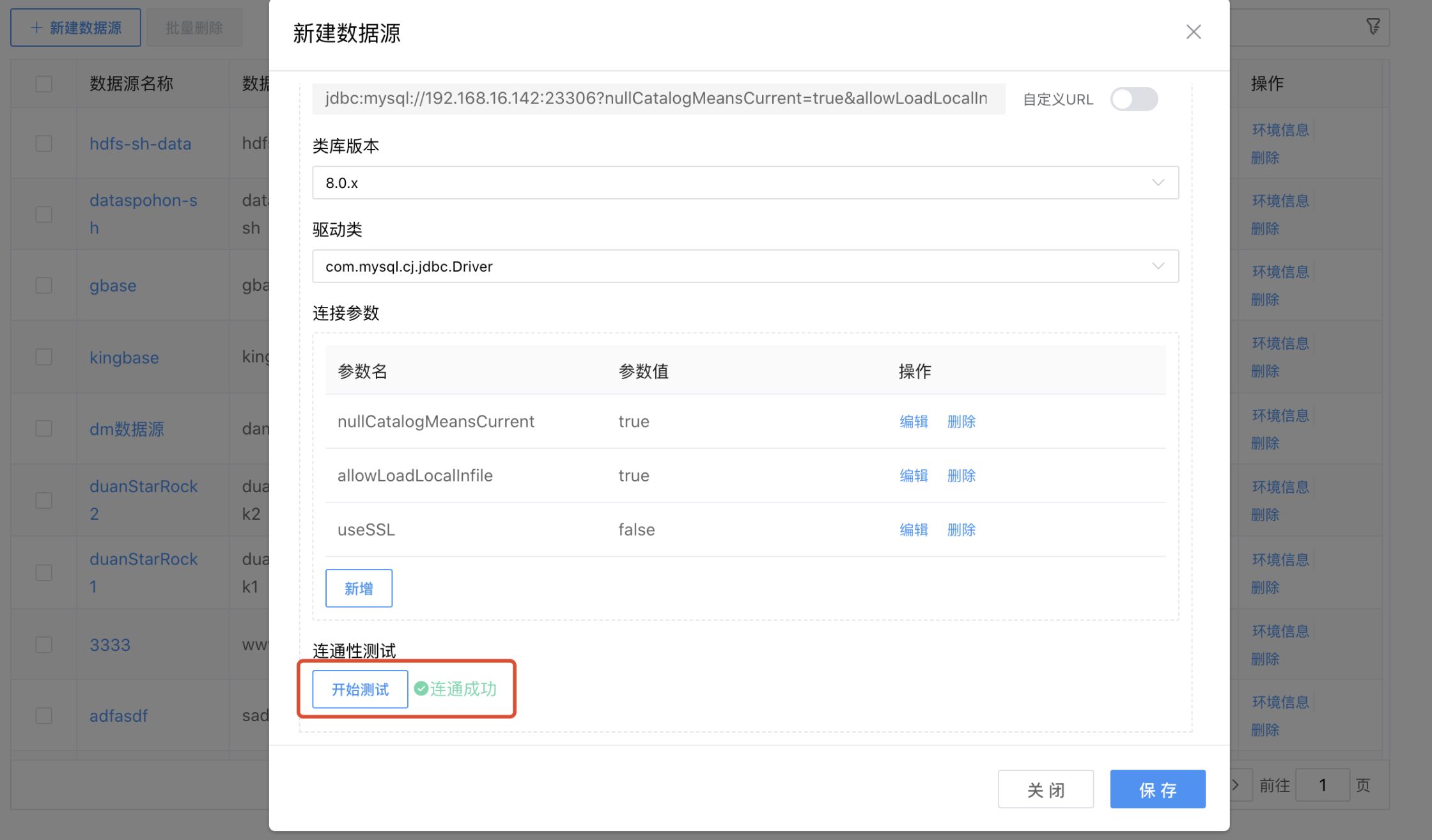Check the checkbox beside adfasdf
The width and height of the screenshot is (1432, 840).
[43, 715]
